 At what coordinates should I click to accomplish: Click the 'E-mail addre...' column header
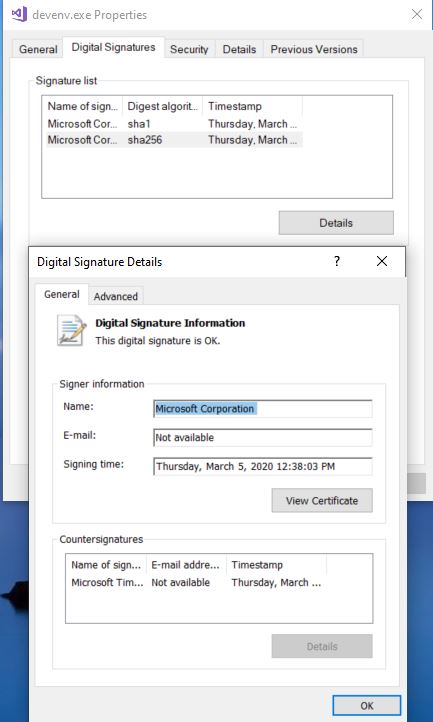click(186, 565)
